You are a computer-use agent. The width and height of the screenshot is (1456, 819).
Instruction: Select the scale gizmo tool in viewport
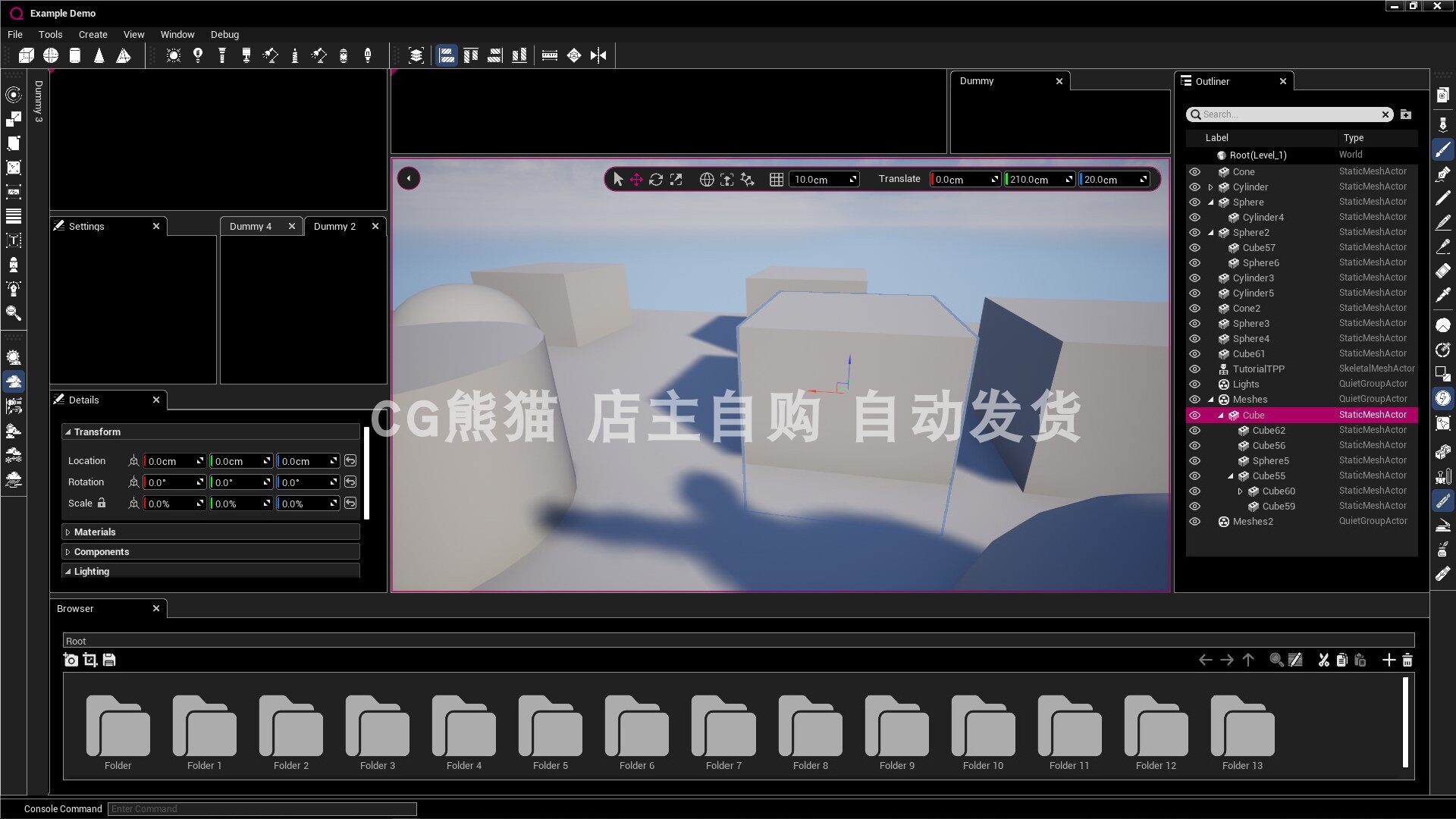click(x=676, y=180)
